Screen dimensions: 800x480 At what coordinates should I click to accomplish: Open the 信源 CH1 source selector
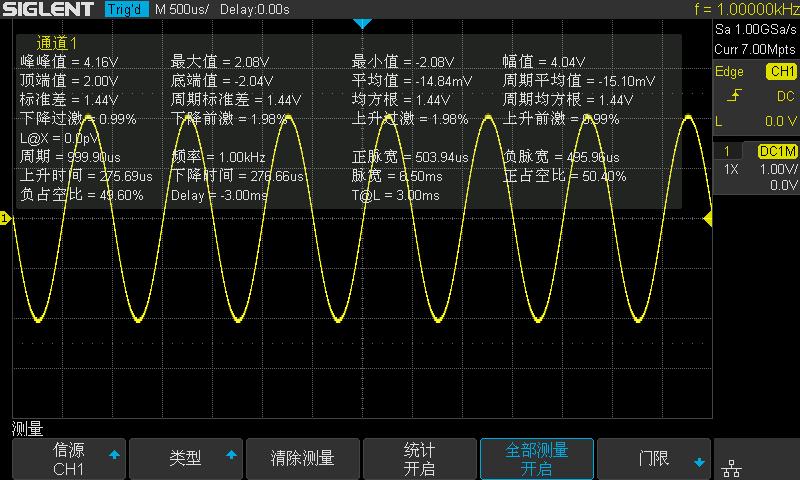(70, 459)
